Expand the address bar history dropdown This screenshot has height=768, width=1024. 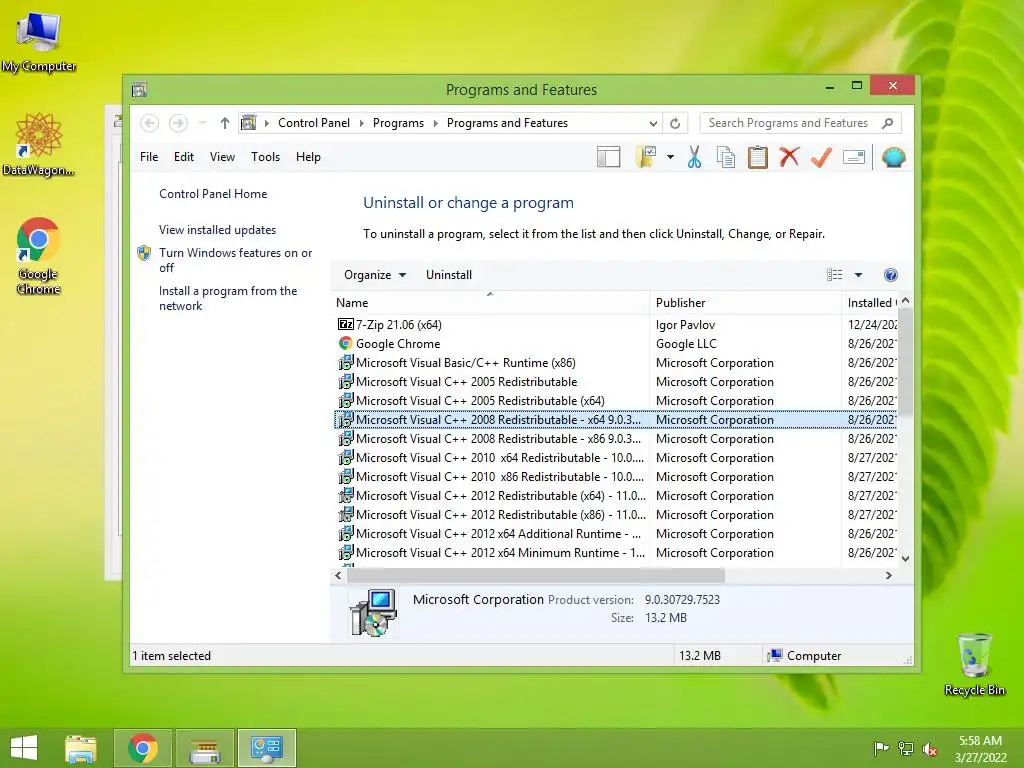coord(653,123)
